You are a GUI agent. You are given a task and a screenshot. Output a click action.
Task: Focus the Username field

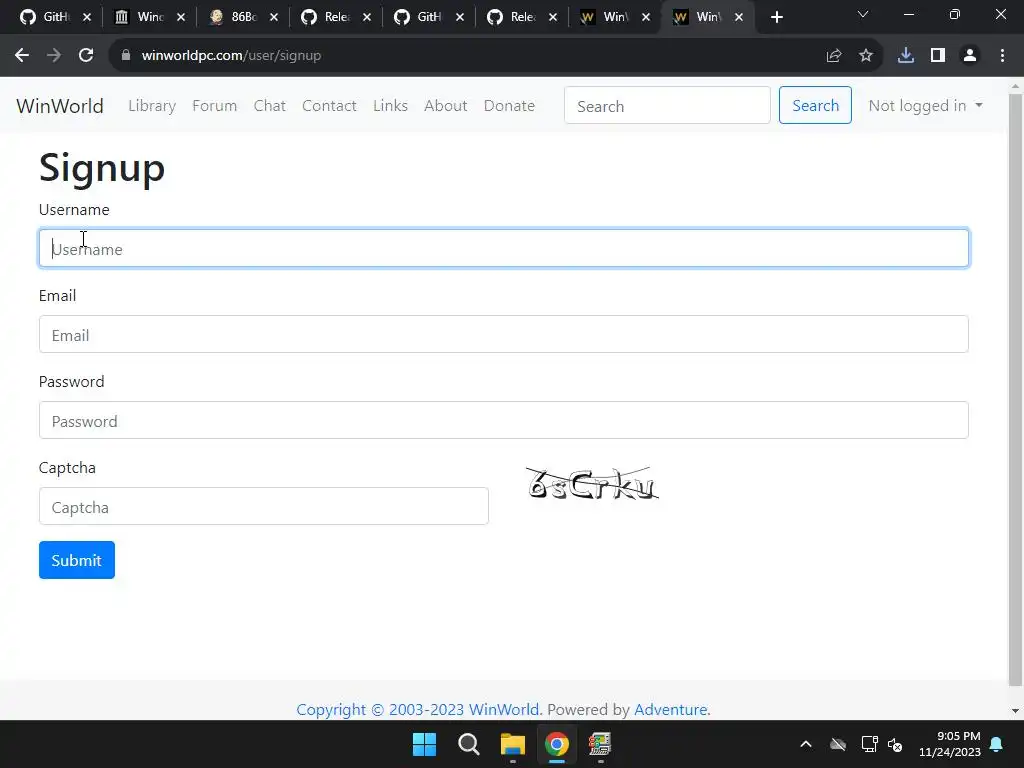pos(504,248)
